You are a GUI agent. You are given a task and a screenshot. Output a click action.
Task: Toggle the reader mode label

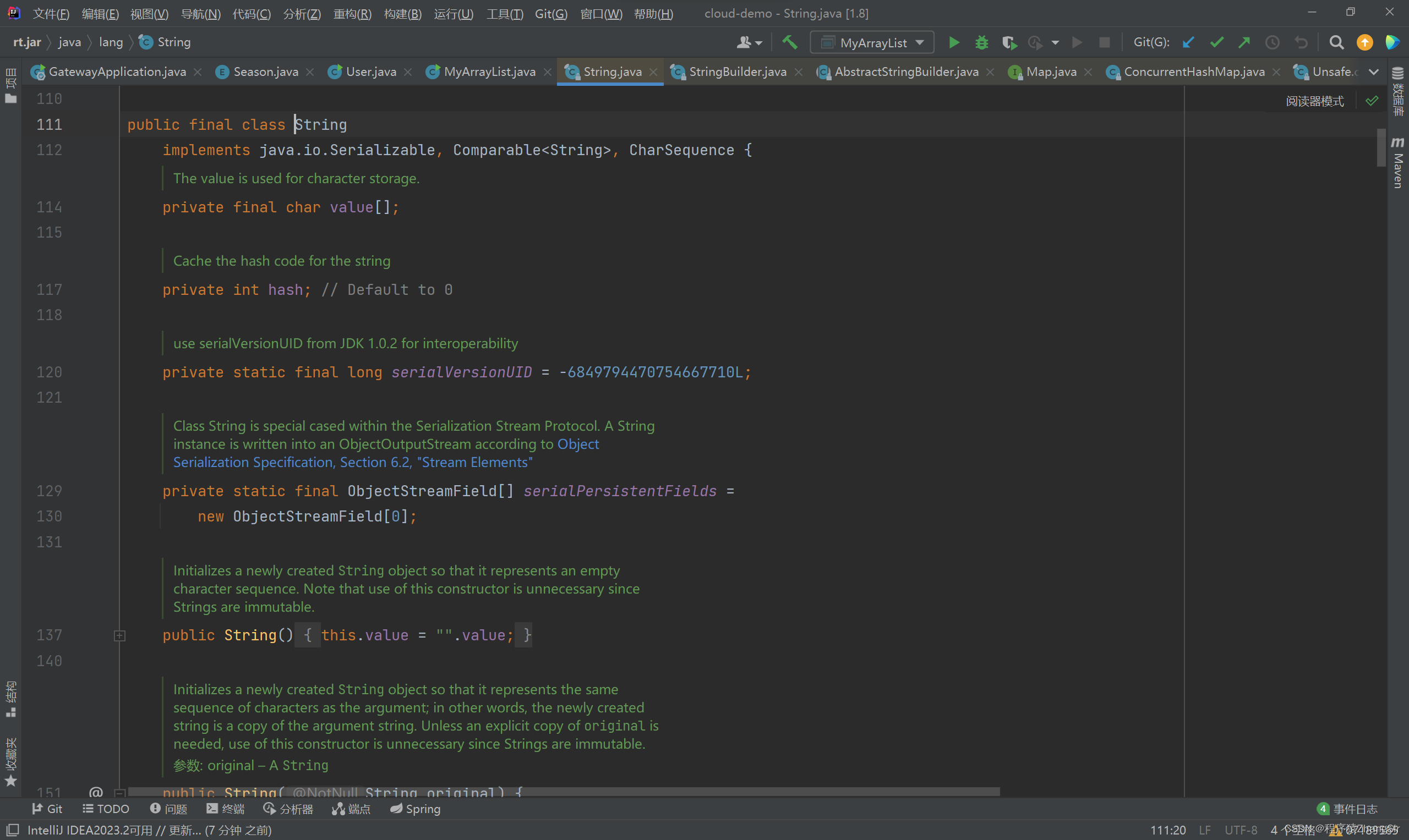click(1314, 101)
